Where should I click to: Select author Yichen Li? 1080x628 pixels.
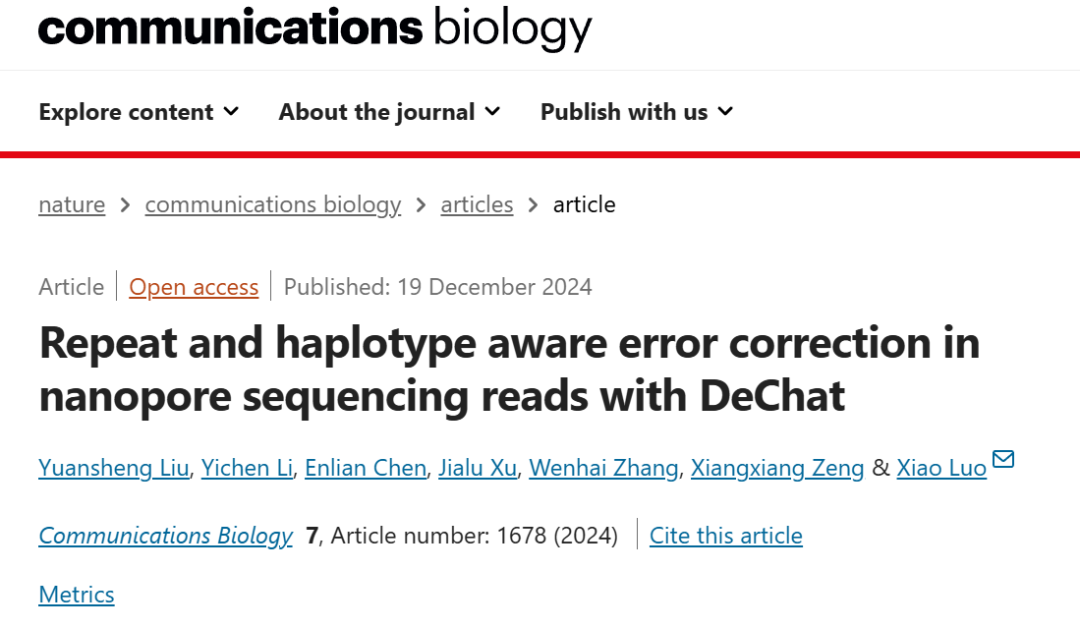(247, 468)
